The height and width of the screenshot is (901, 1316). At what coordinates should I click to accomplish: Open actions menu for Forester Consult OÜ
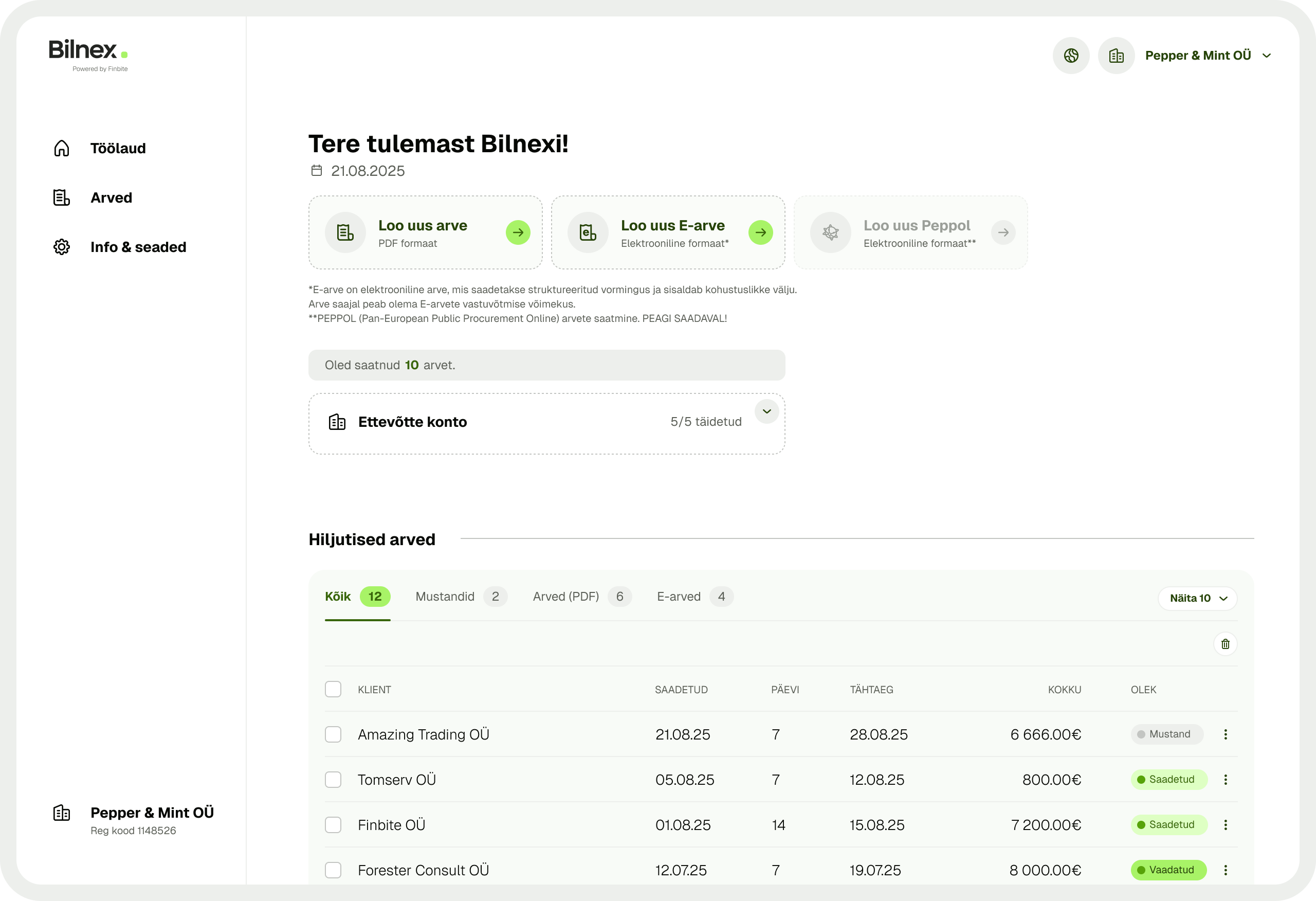(1226, 870)
